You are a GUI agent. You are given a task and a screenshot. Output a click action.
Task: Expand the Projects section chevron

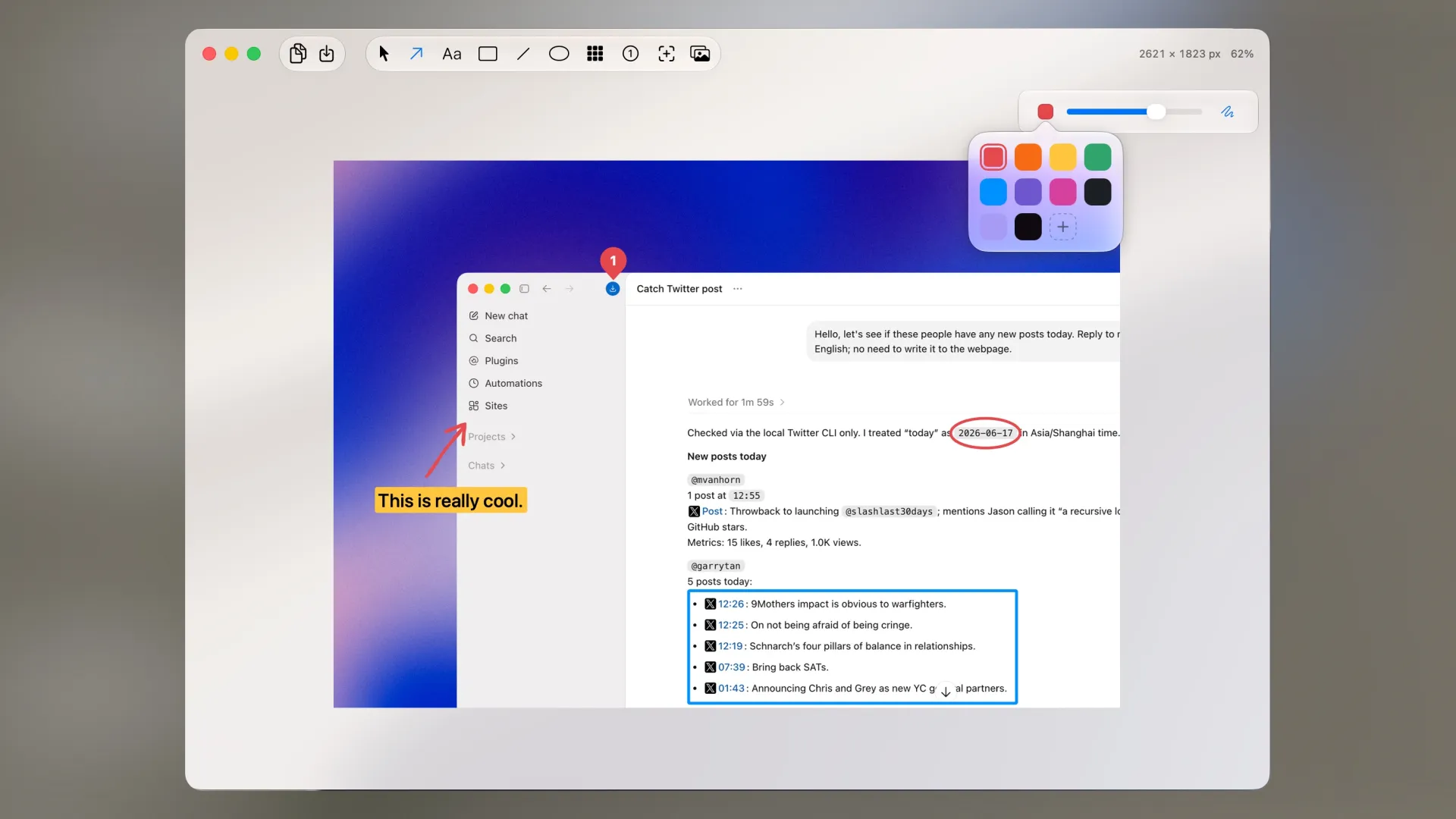coord(513,437)
